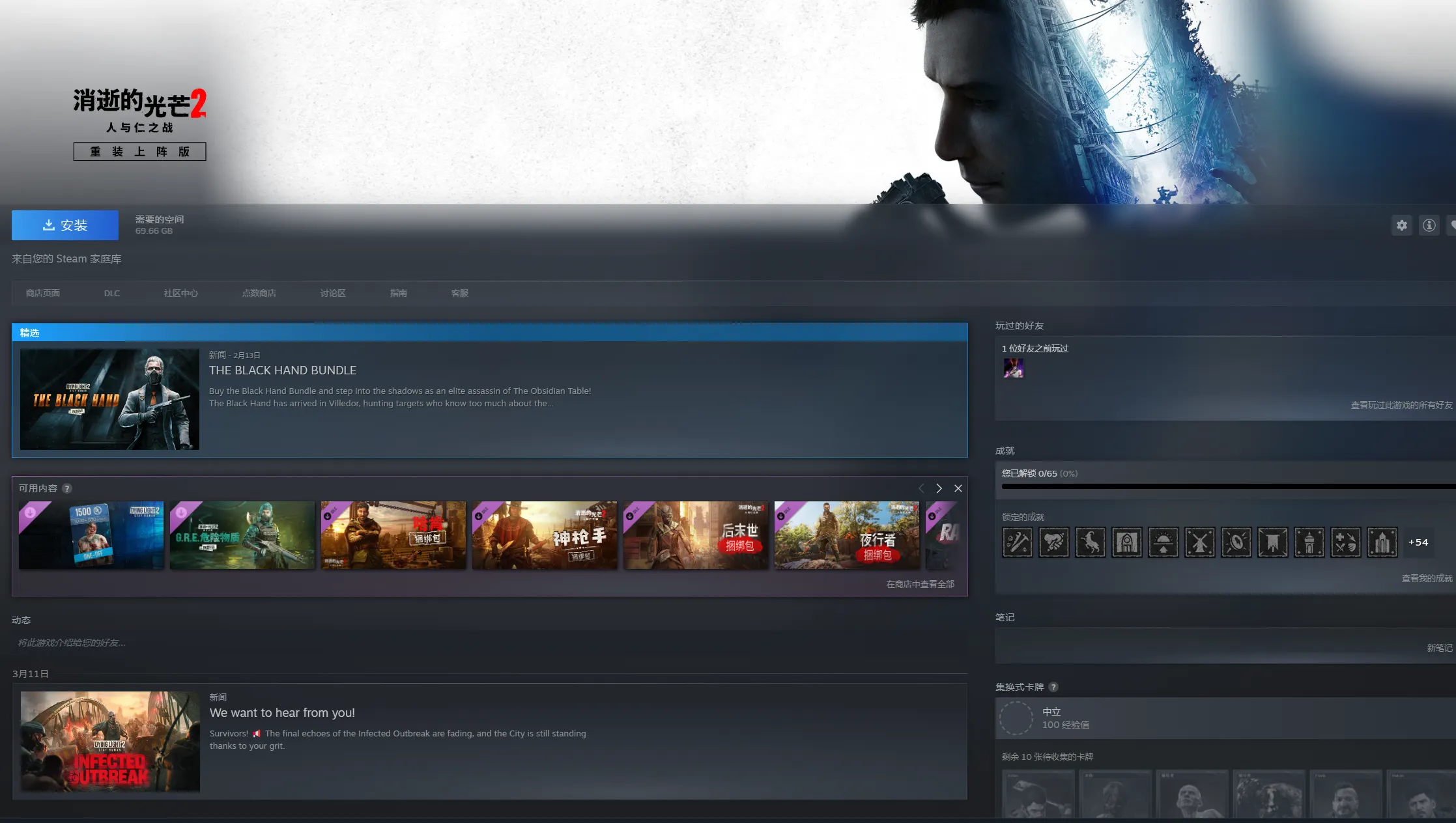This screenshot has width=1456, height=823.
Task: Click help icon beside 集换式卡牌
Action: [x=1053, y=687]
